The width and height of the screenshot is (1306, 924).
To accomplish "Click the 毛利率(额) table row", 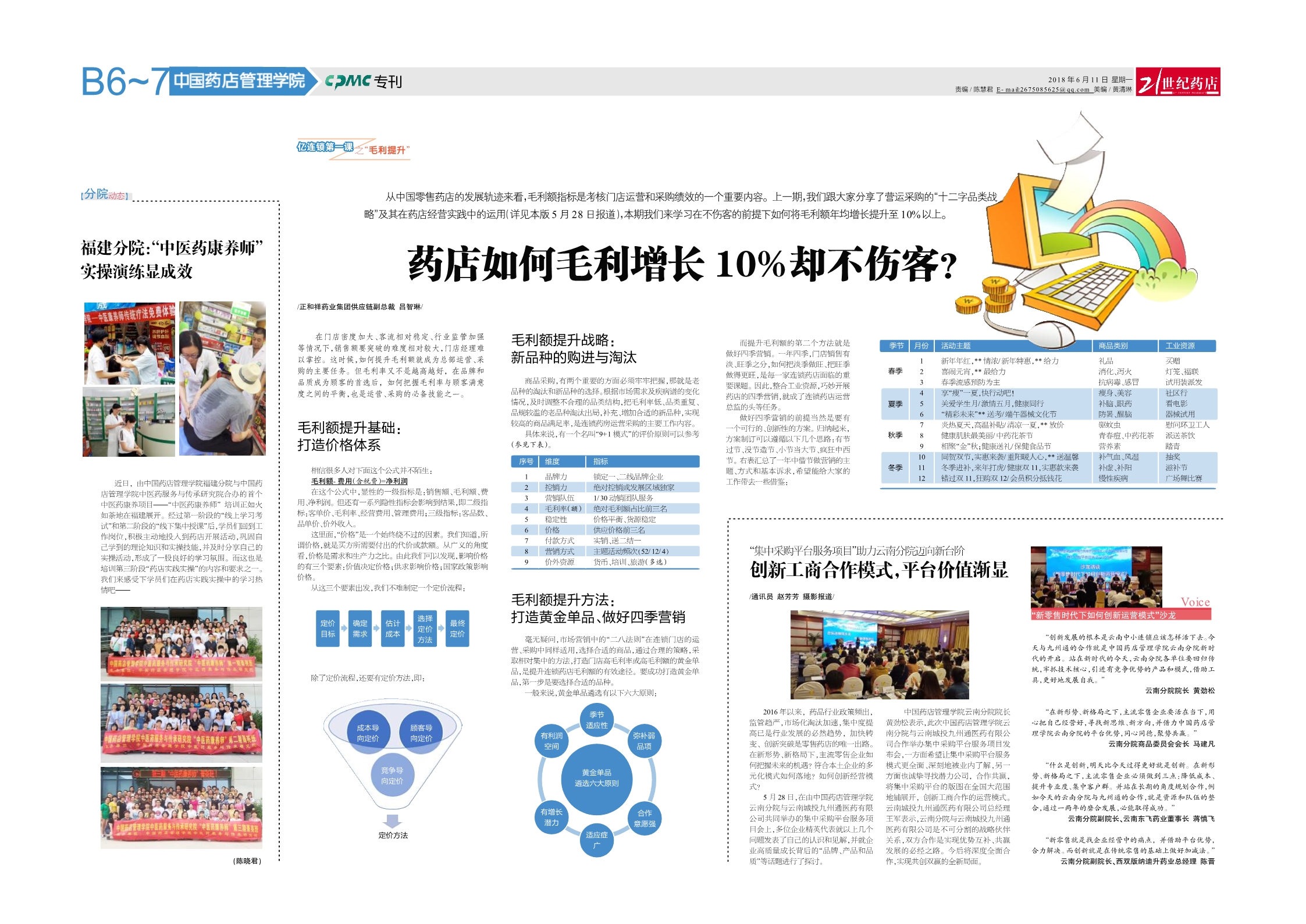I will pyautogui.click(x=605, y=509).
